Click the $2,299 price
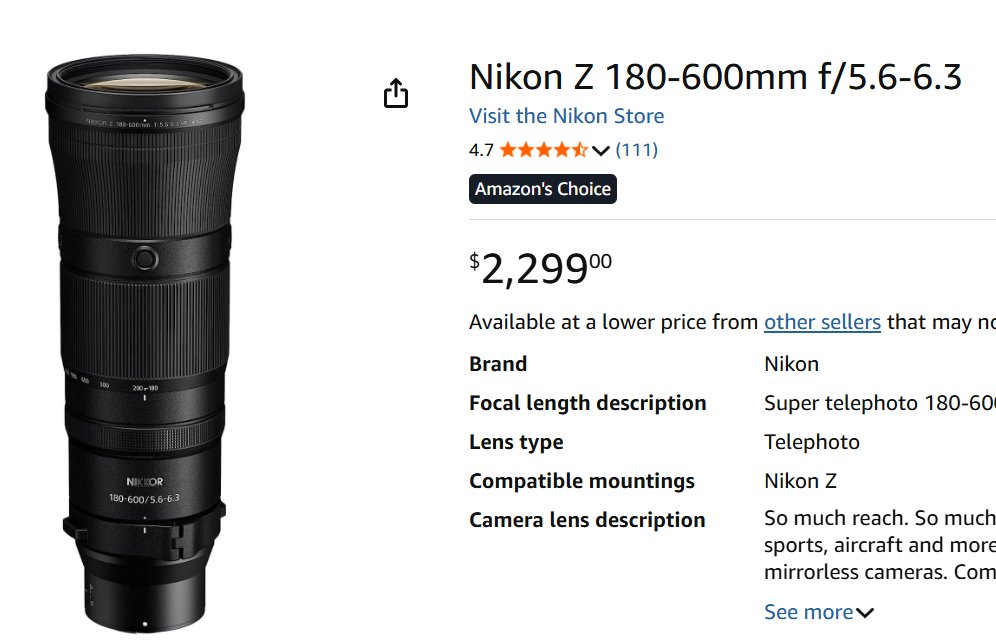 pyautogui.click(x=541, y=268)
